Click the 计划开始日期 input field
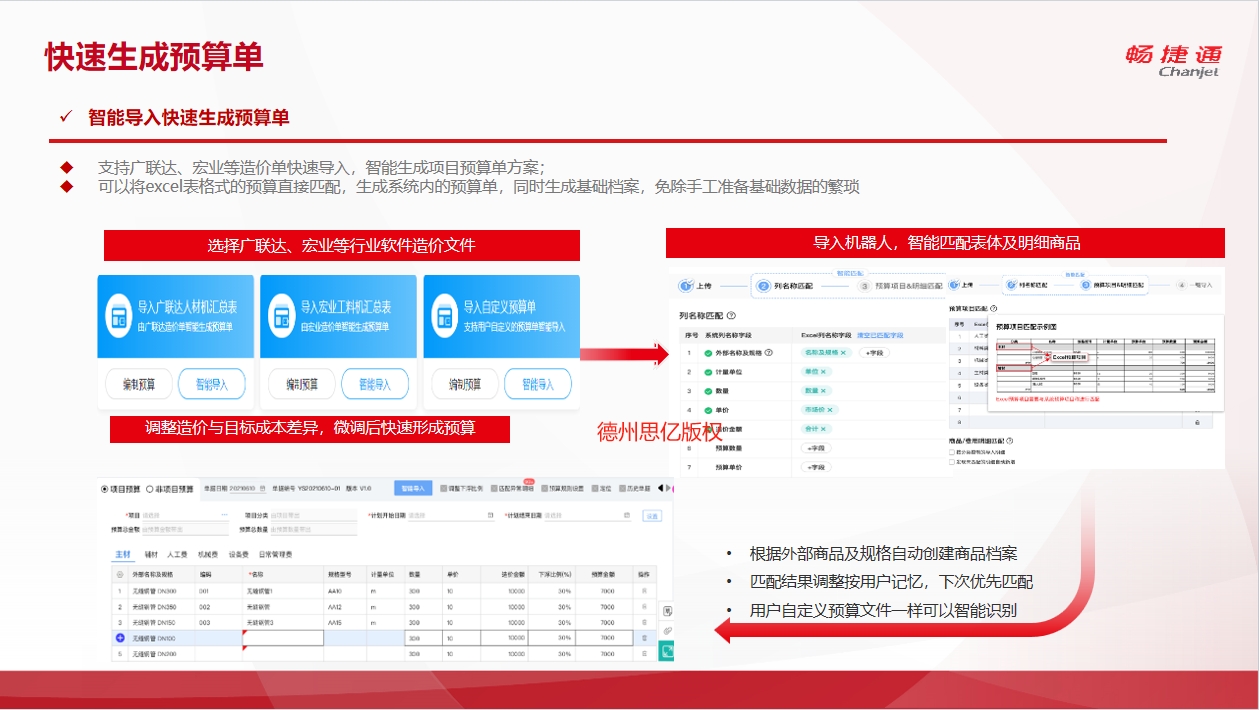 451,516
